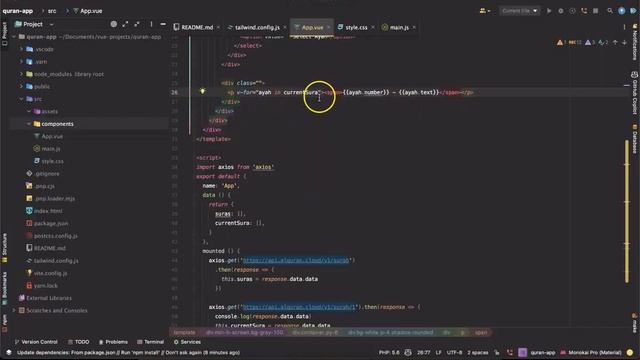Screen dimensions: 640x360
Task: Hide the Project panel using the minus icon
Action: pos(163,24)
